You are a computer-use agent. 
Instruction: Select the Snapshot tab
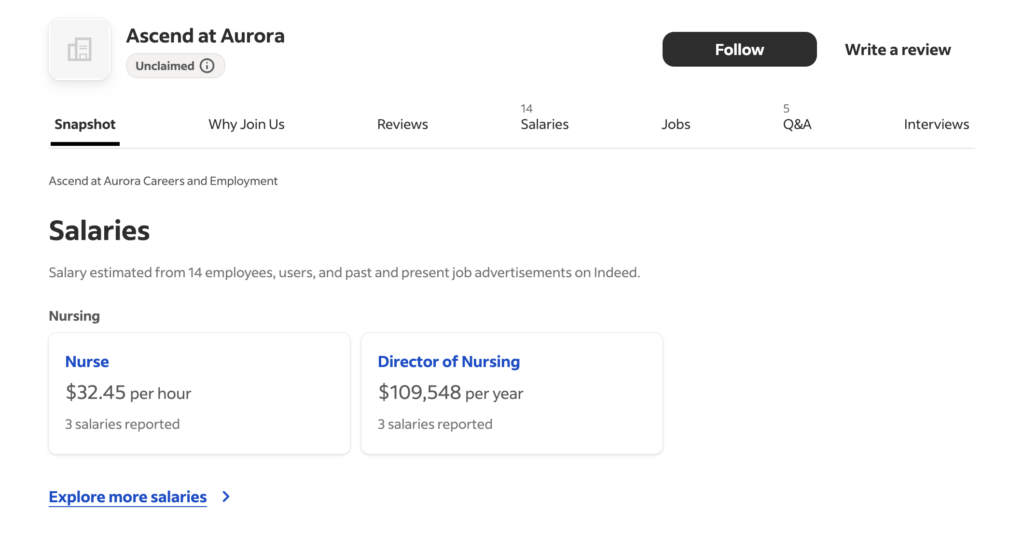coord(85,124)
